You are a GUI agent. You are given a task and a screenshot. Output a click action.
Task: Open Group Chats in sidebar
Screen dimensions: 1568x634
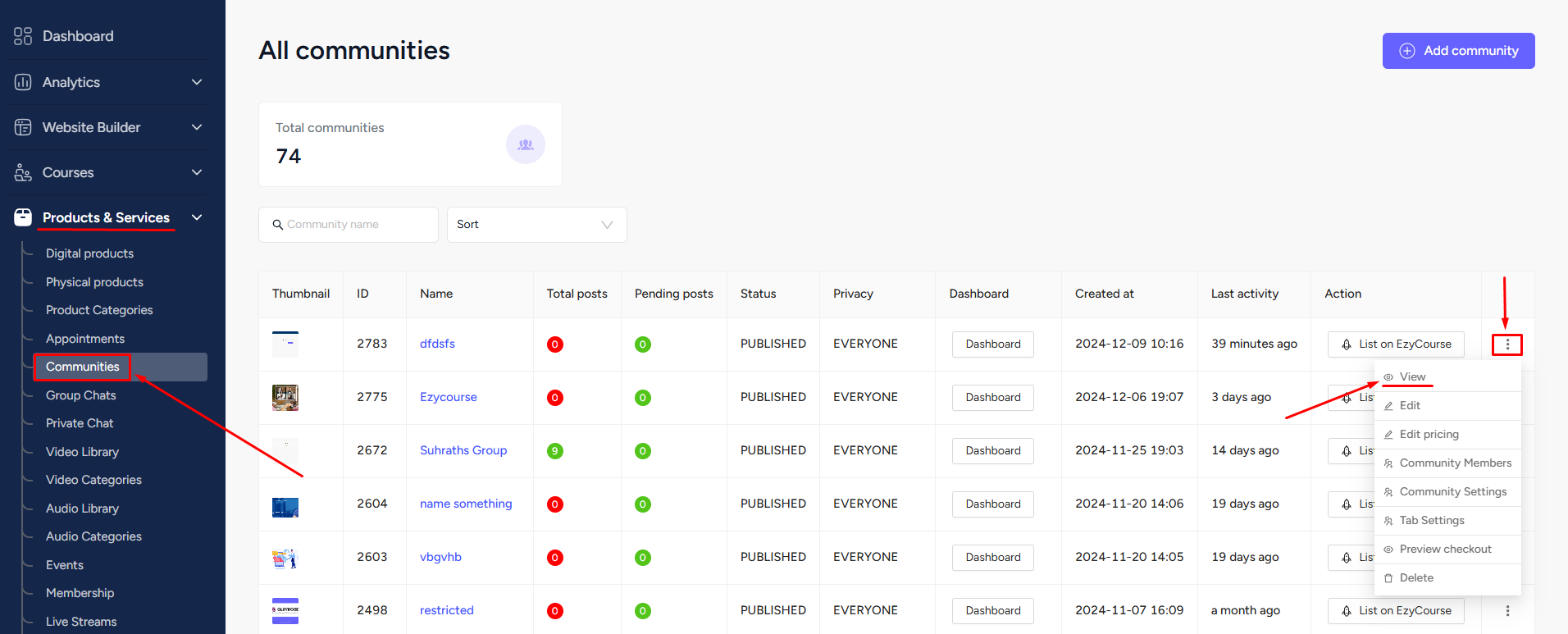pyautogui.click(x=81, y=395)
